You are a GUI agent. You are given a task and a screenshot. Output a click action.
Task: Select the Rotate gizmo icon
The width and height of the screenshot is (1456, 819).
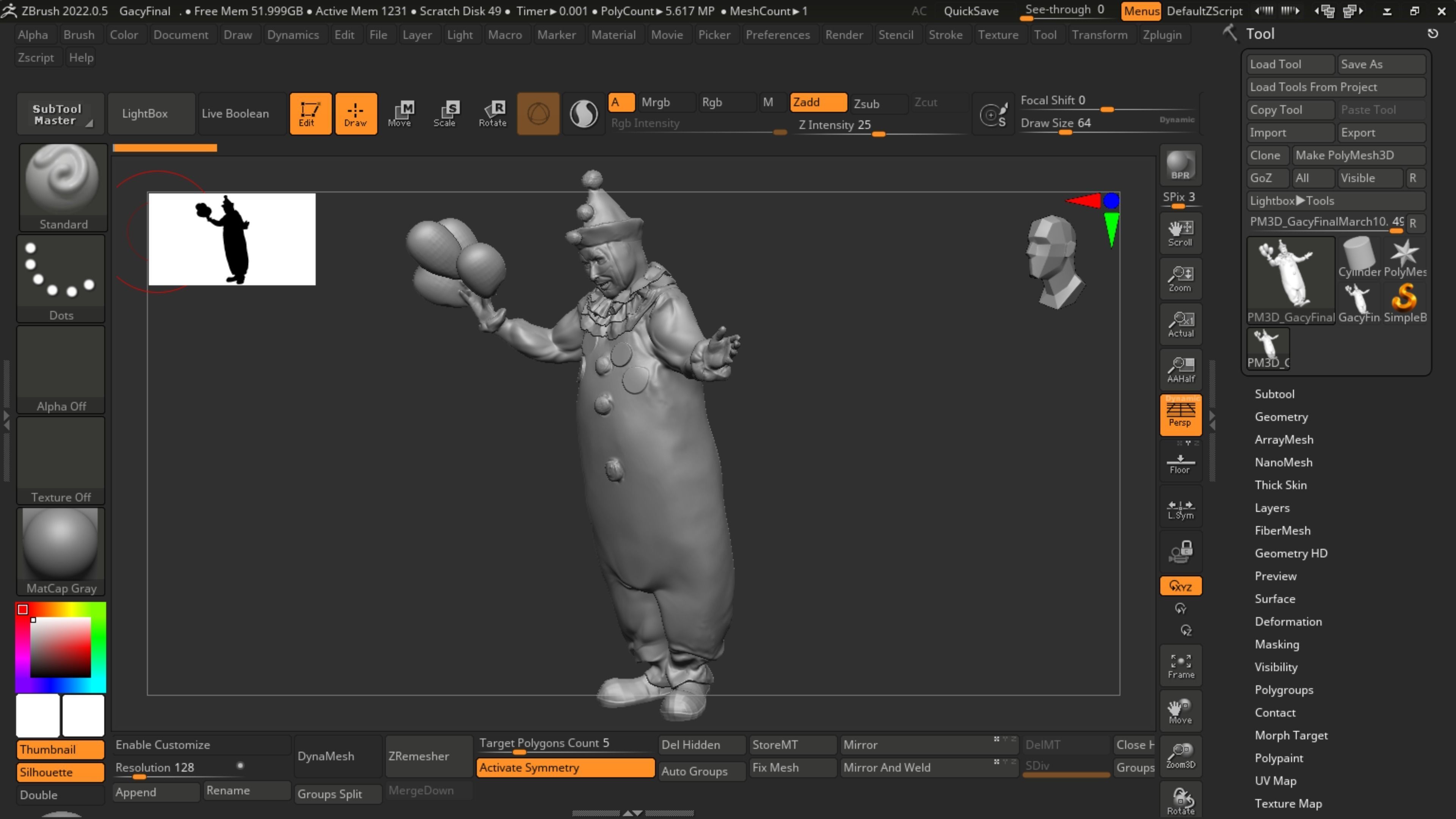(493, 114)
